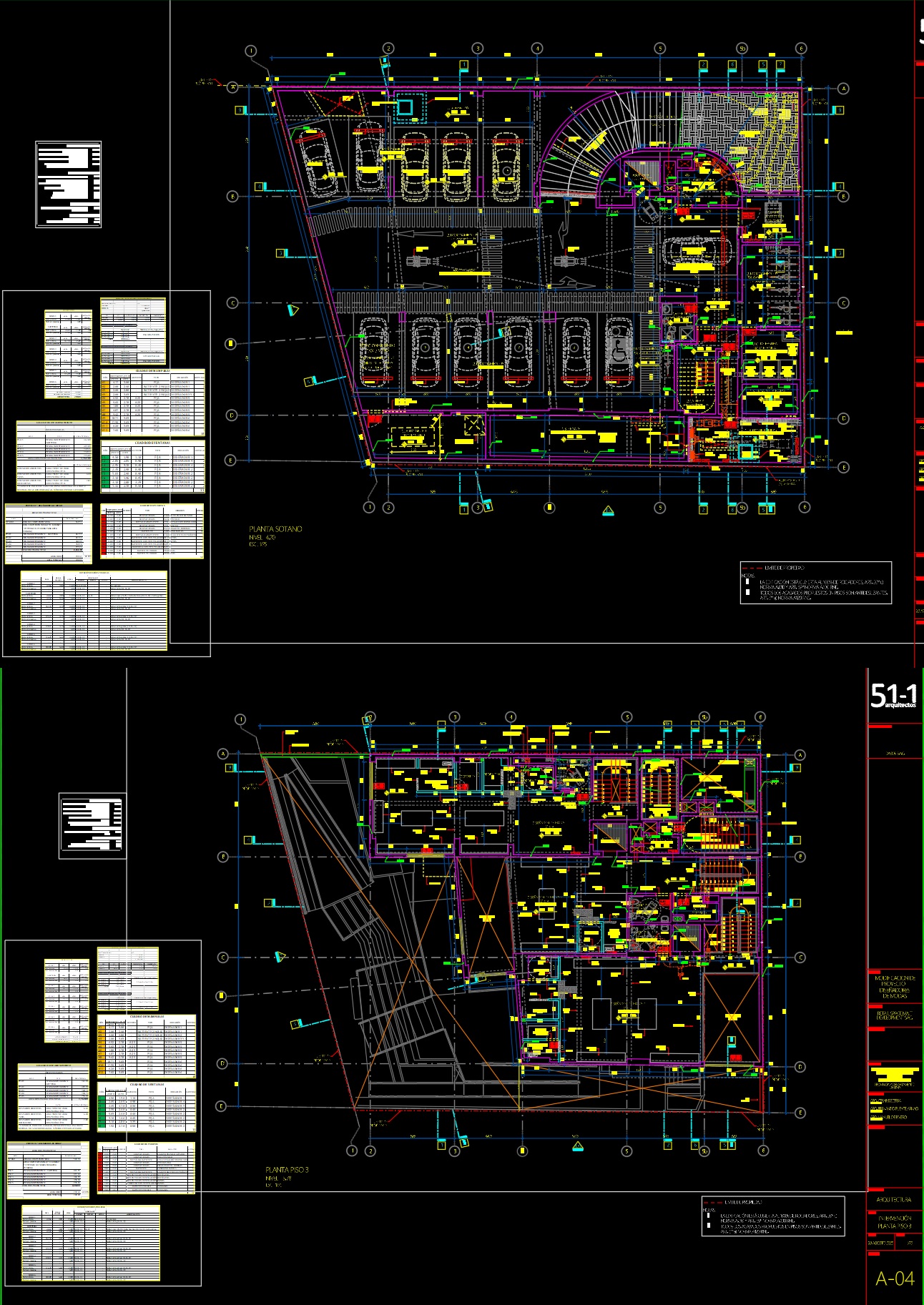Select grid bubble 5b above the basement plan

(x=742, y=49)
